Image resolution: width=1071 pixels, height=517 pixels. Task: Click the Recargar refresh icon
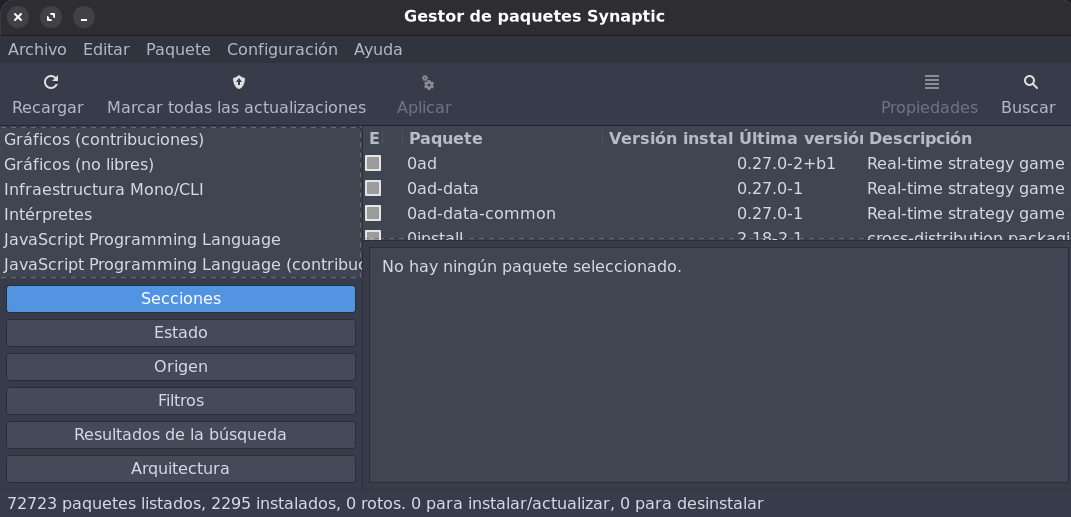click(51, 83)
